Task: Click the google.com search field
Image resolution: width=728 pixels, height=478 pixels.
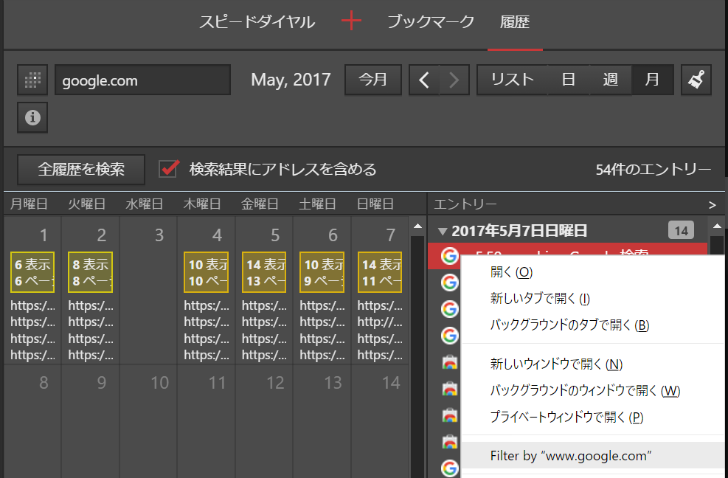Action: [x=143, y=80]
